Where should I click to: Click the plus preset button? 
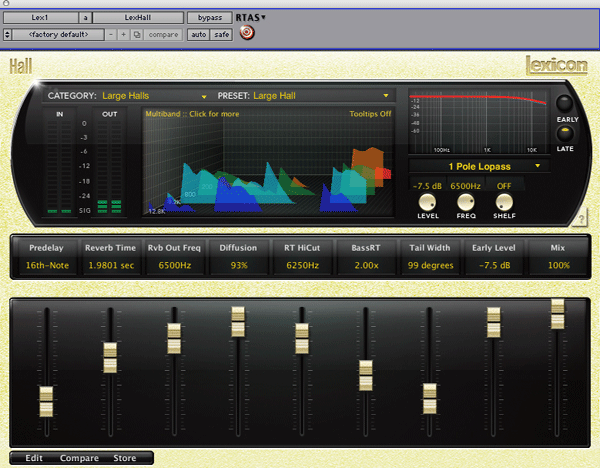[x=124, y=34]
